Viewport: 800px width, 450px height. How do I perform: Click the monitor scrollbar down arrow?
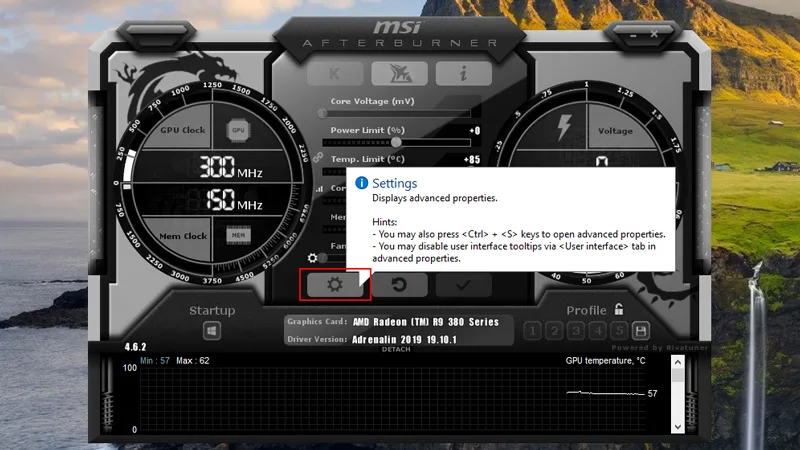(678, 427)
